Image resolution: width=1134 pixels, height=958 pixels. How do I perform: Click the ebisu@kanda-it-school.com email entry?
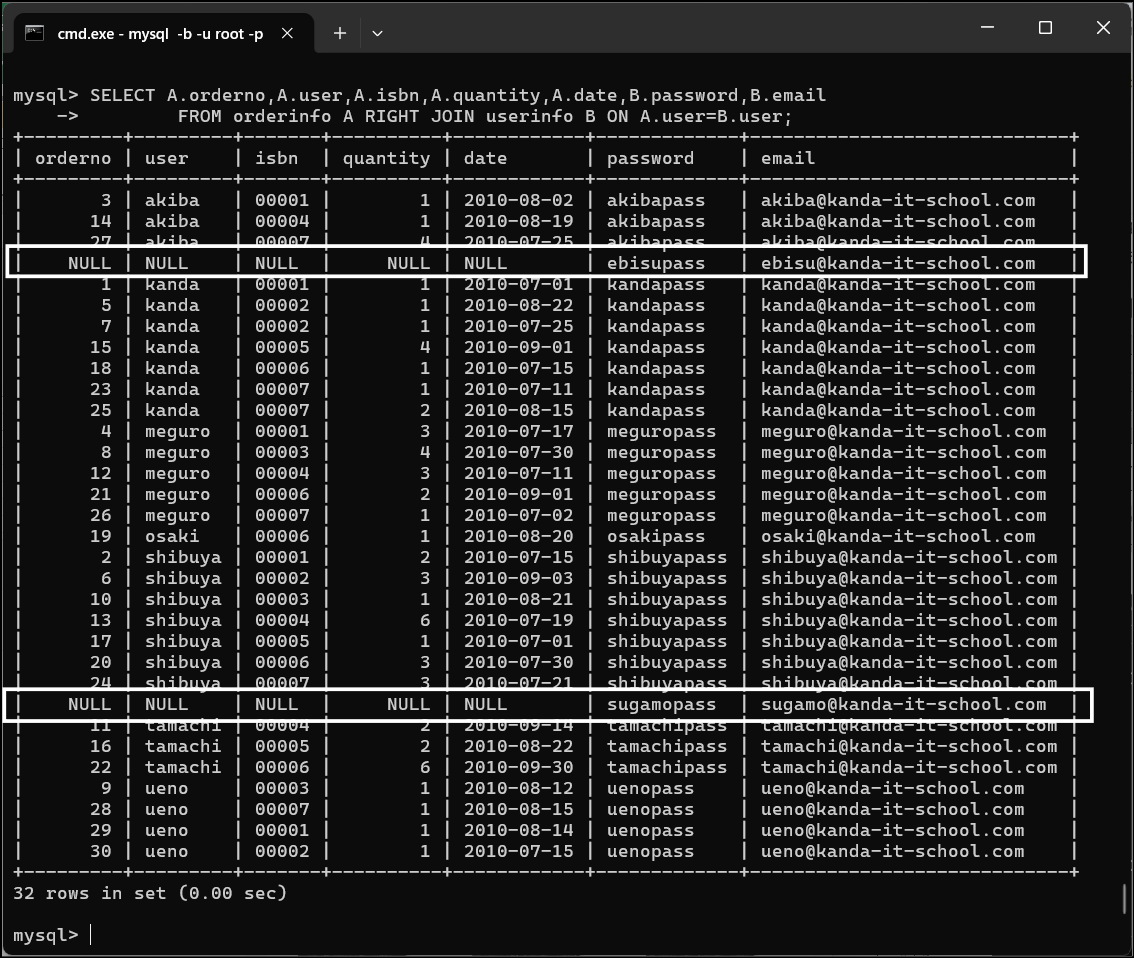(x=897, y=263)
